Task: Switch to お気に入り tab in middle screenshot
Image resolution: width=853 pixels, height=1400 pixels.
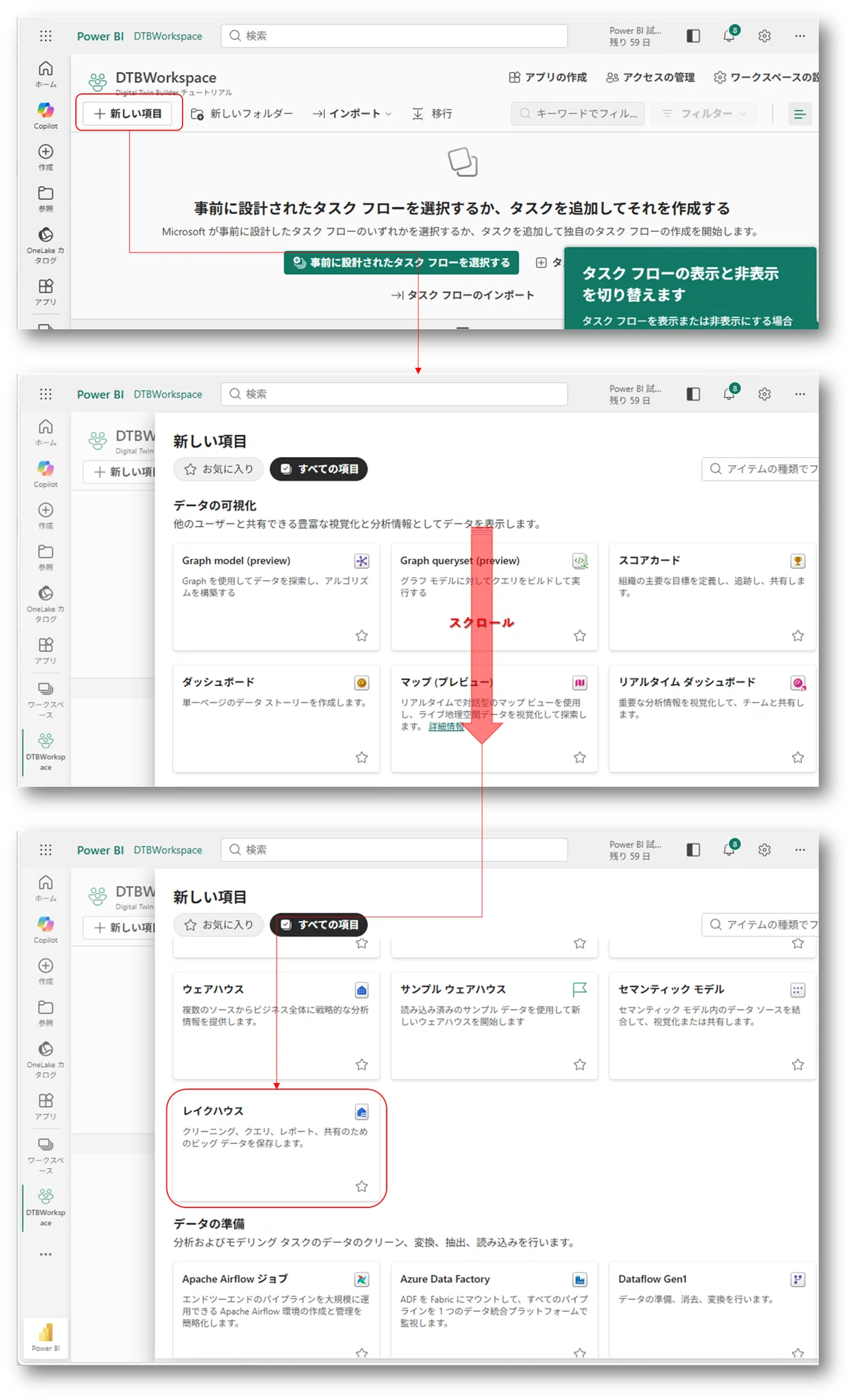Action: click(x=218, y=469)
